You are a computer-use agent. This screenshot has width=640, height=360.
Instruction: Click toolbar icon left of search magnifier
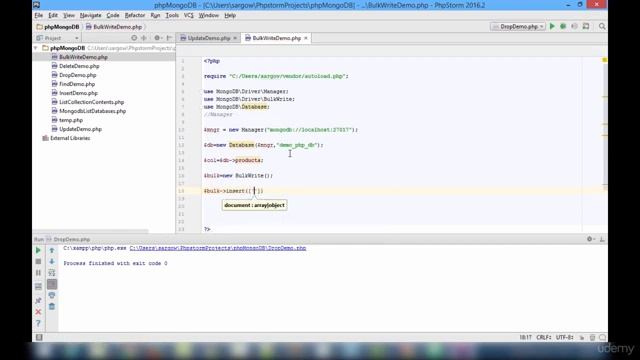[586, 27]
